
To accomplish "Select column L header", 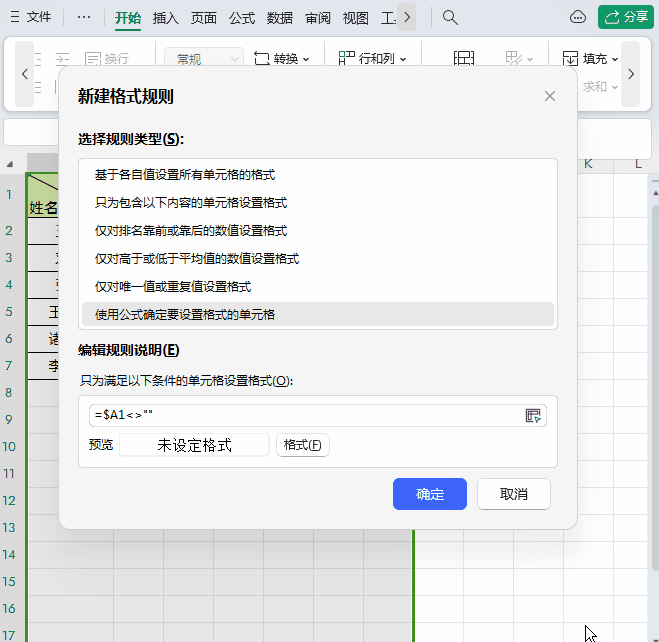I will point(638,164).
